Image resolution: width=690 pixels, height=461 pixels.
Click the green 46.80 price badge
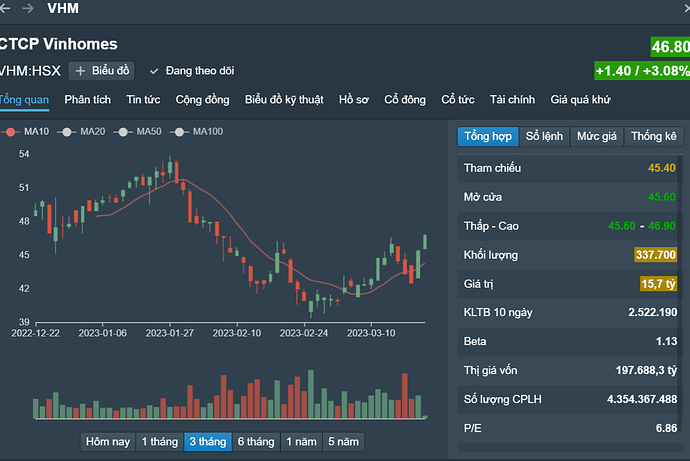click(669, 47)
